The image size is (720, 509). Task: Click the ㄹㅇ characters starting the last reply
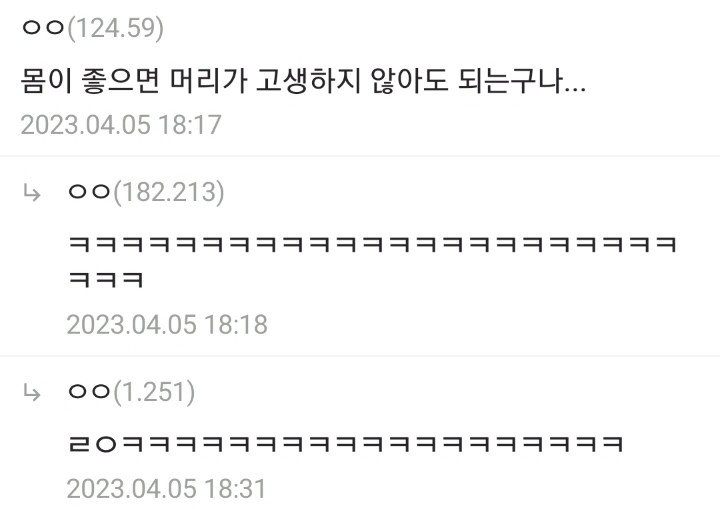(93, 444)
